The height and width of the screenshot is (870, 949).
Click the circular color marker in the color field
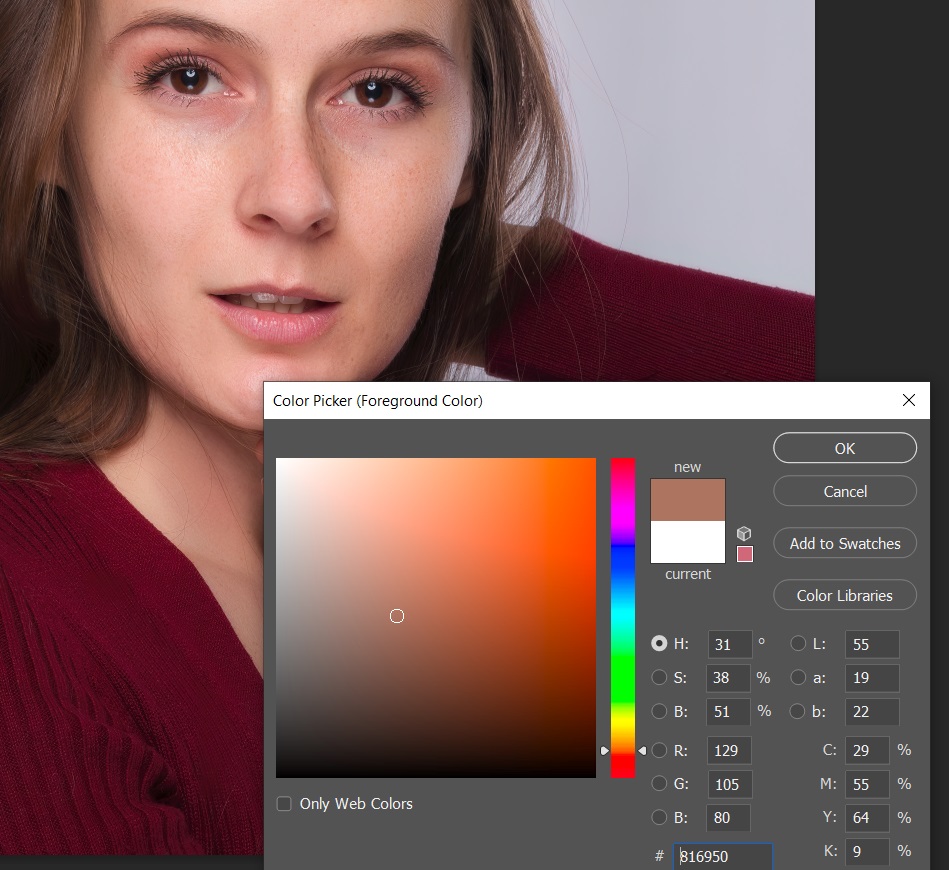point(397,616)
